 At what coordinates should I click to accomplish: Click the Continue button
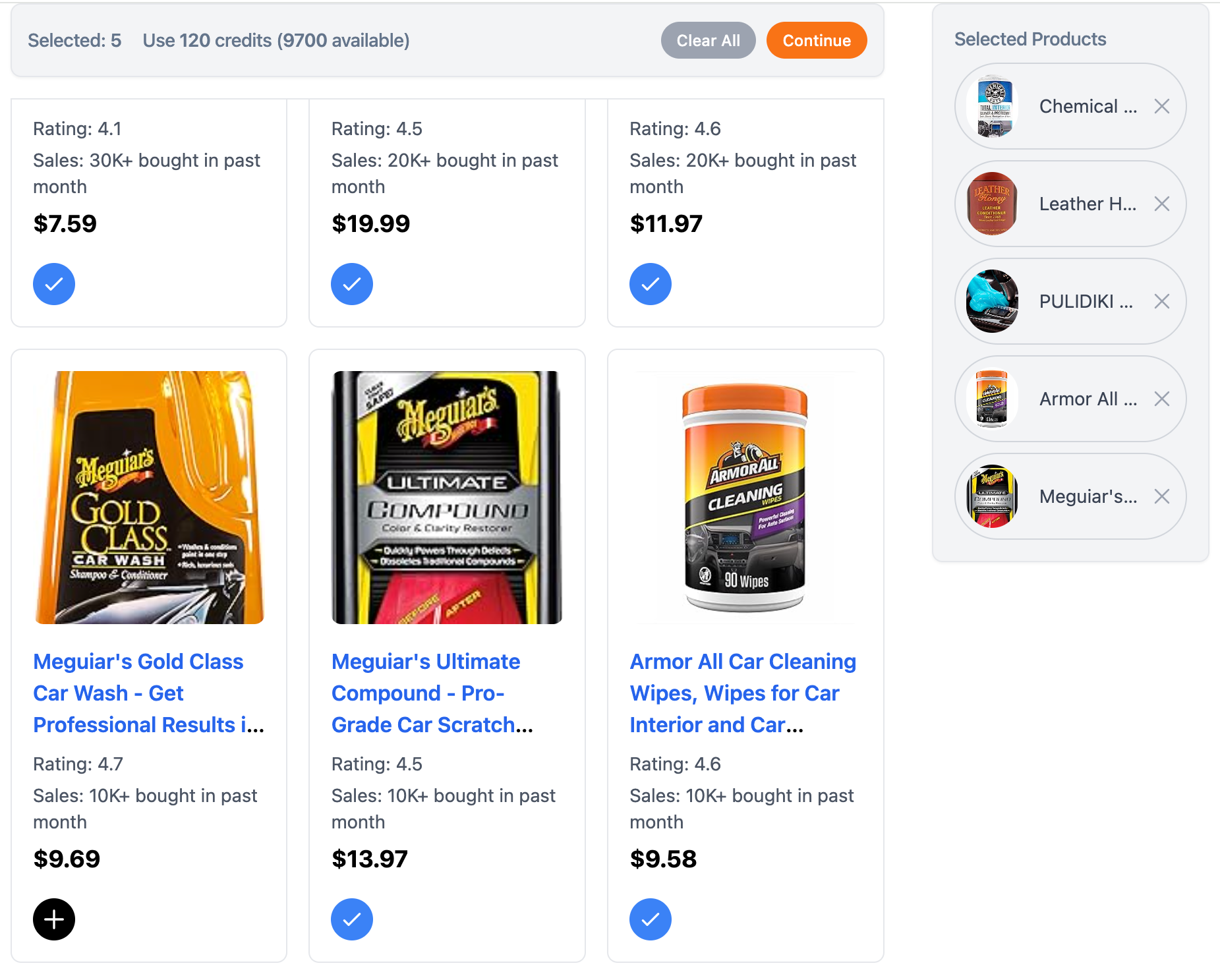pos(816,40)
